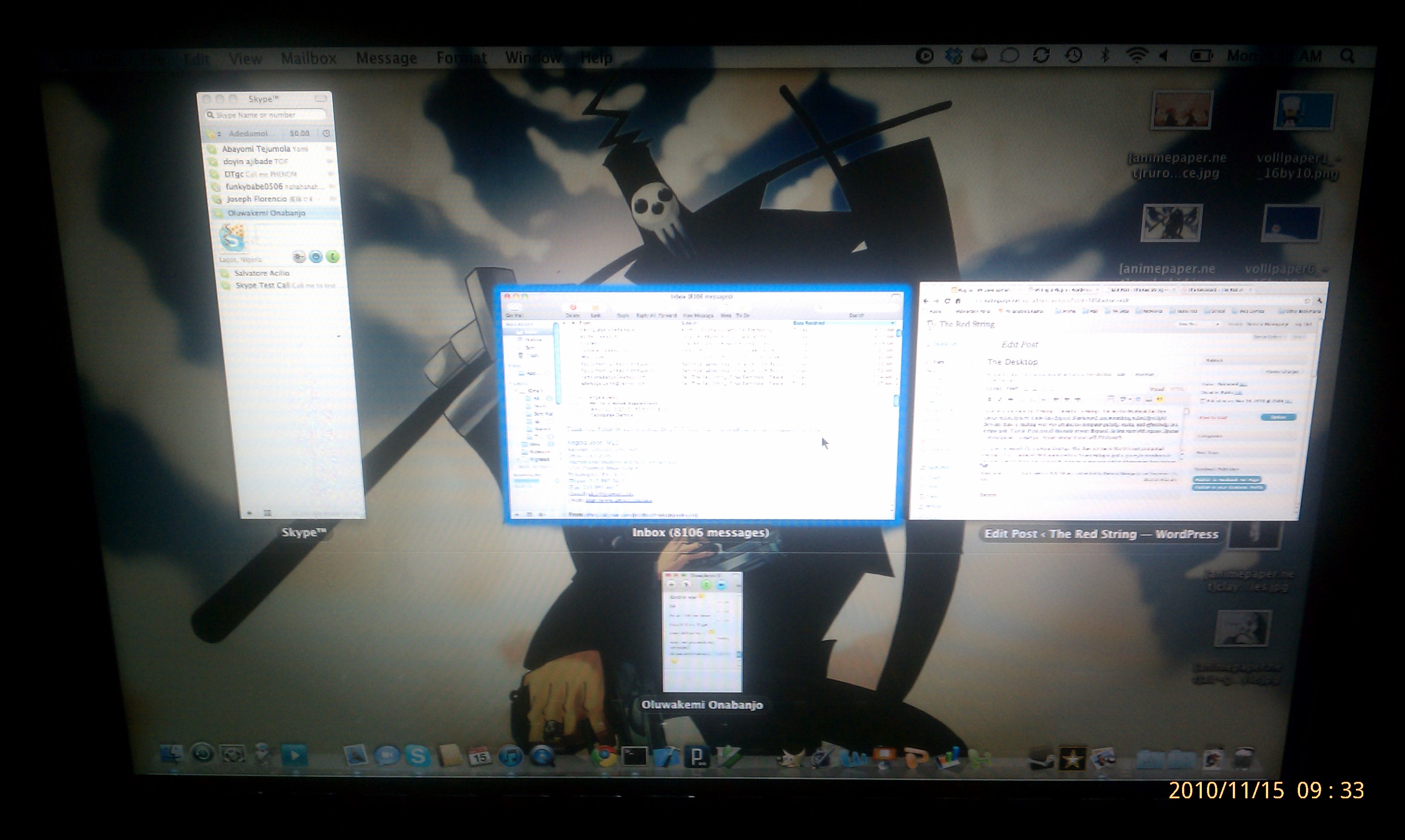Select contact Oluwakemi Onabanjo in Skype list
1405x840 pixels.
coord(275,213)
